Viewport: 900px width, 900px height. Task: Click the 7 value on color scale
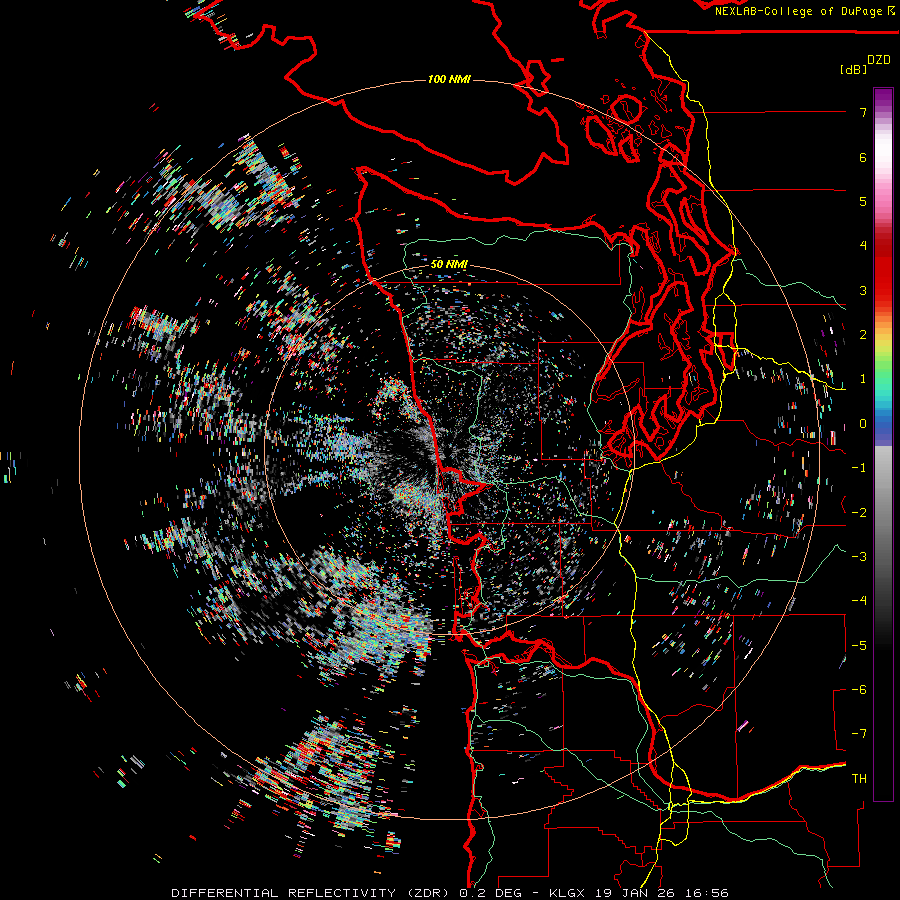[x=863, y=112]
